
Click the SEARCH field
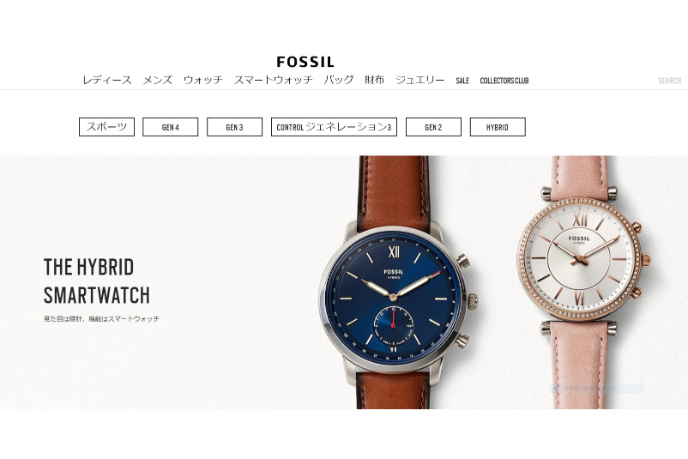(670, 81)
